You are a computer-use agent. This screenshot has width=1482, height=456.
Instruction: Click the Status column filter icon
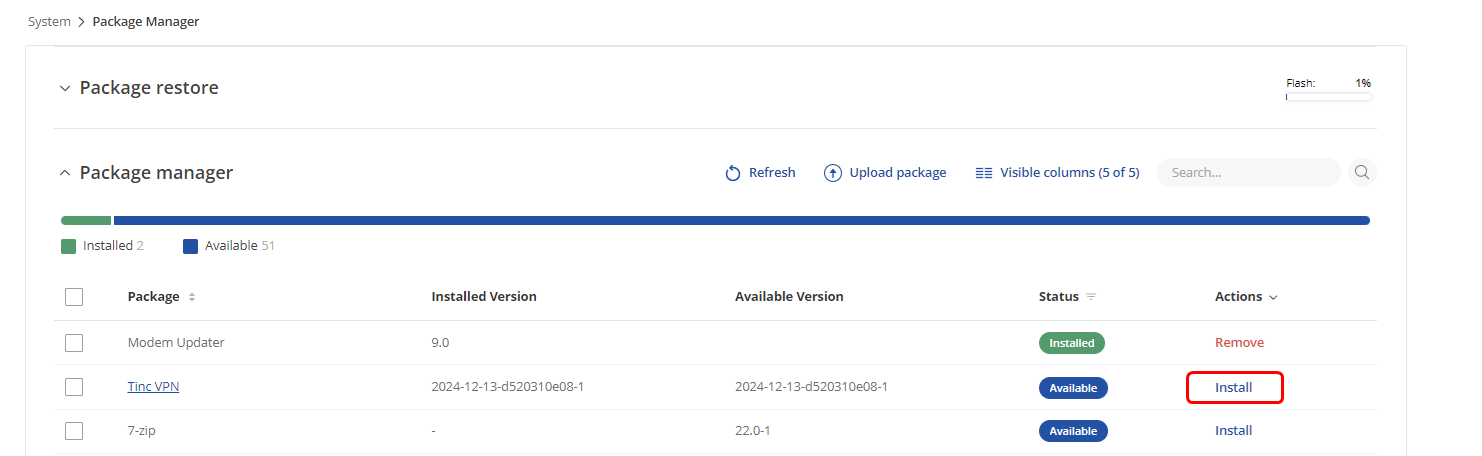click(1091, 297)
